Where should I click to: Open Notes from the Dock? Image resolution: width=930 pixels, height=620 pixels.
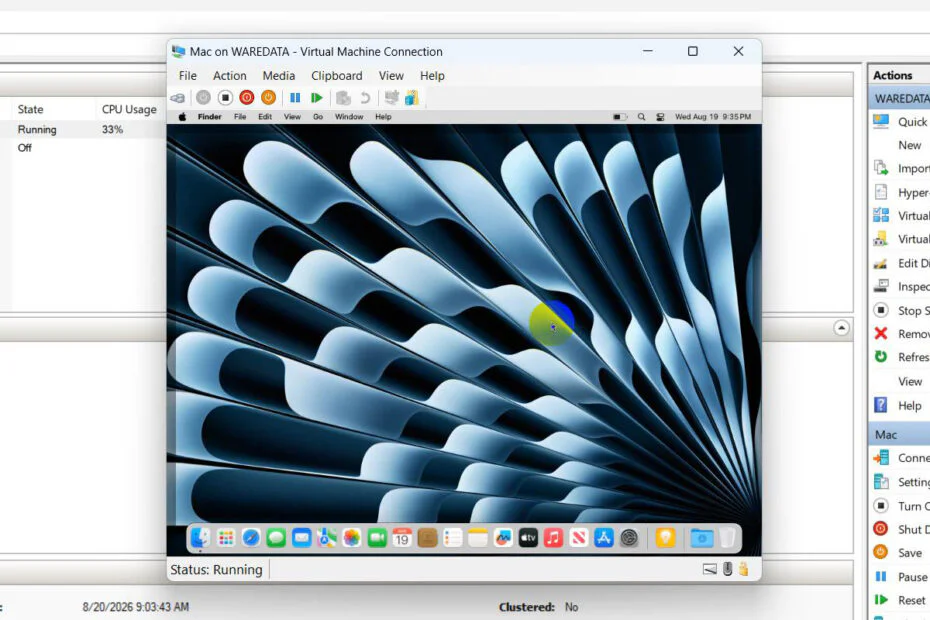(477, 538)
